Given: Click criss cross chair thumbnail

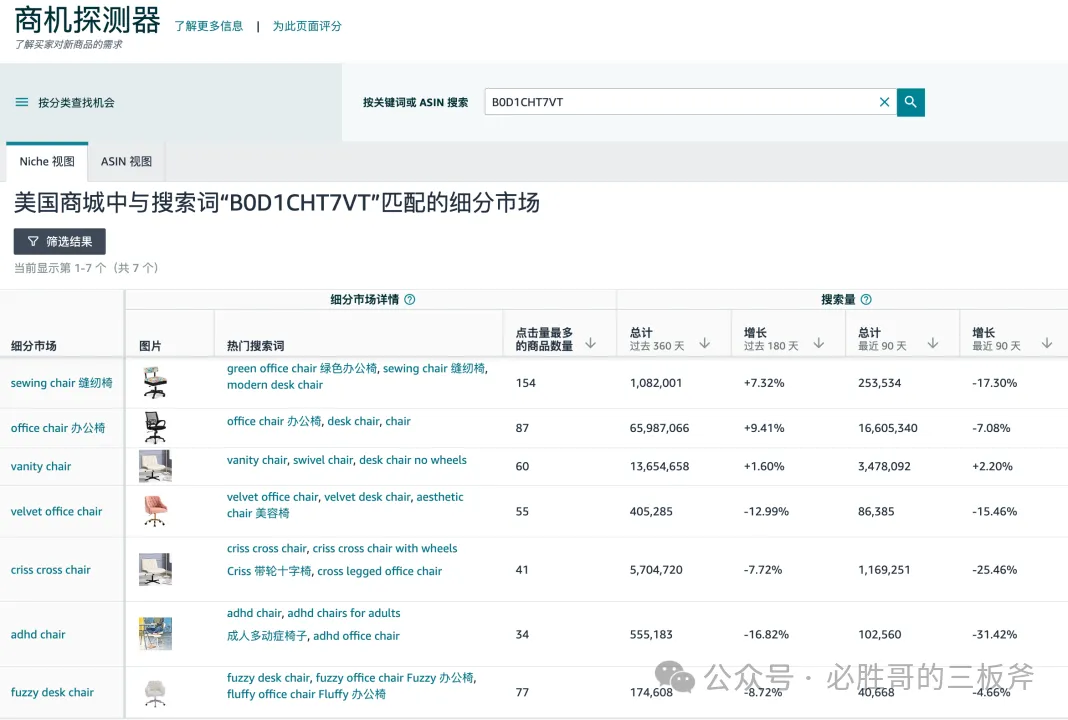Looking at the screenshot, I should click(x=155, y=569).
